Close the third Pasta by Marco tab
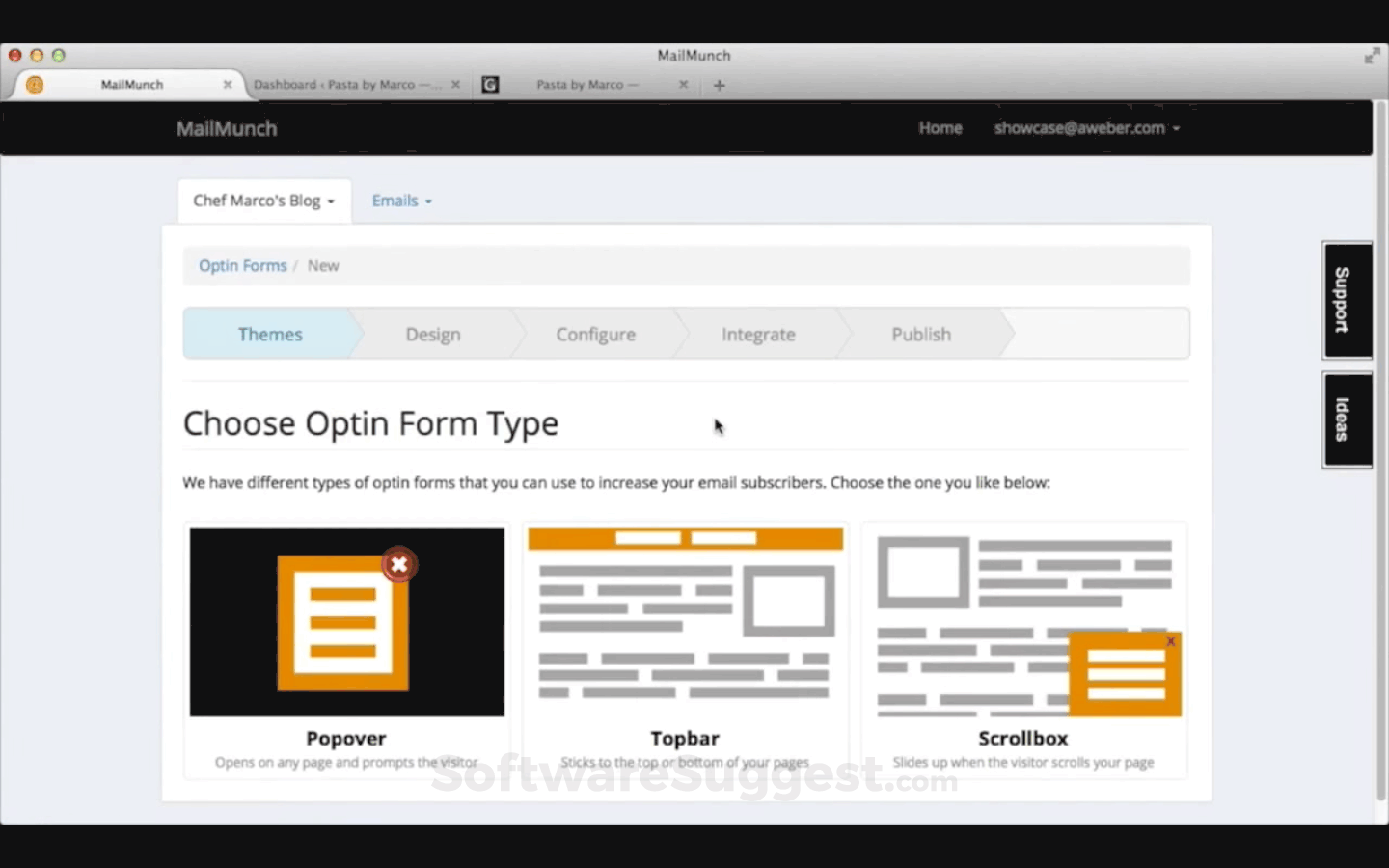The height and width of the screenshot is (868, 1389). (x=683, y=85)
